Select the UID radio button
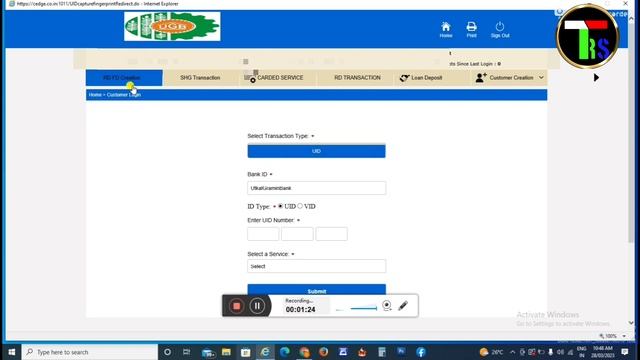 [280, 206]
